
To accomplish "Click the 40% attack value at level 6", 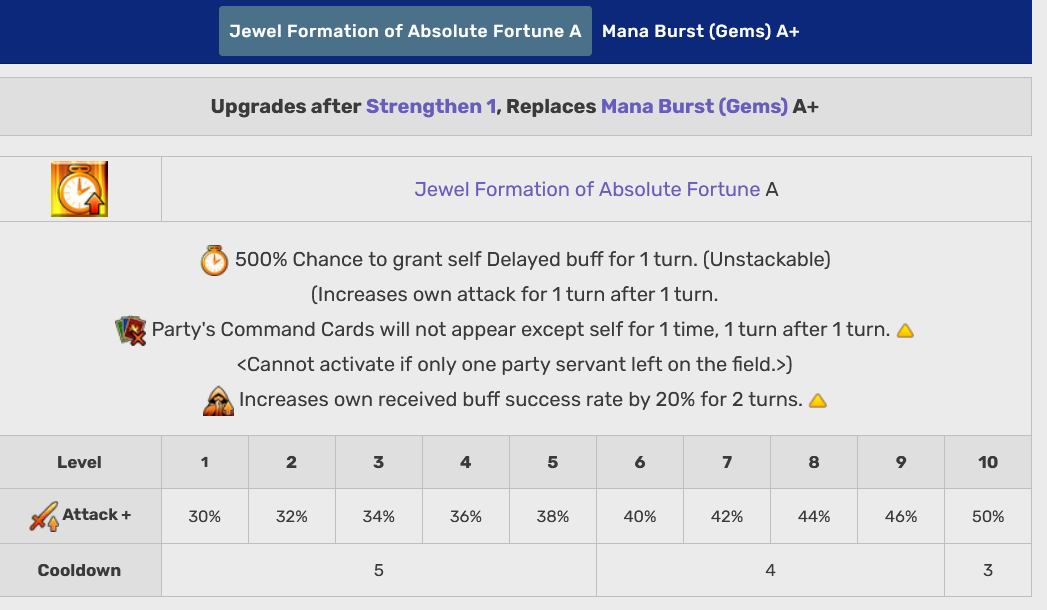I will tap(639, 516).
